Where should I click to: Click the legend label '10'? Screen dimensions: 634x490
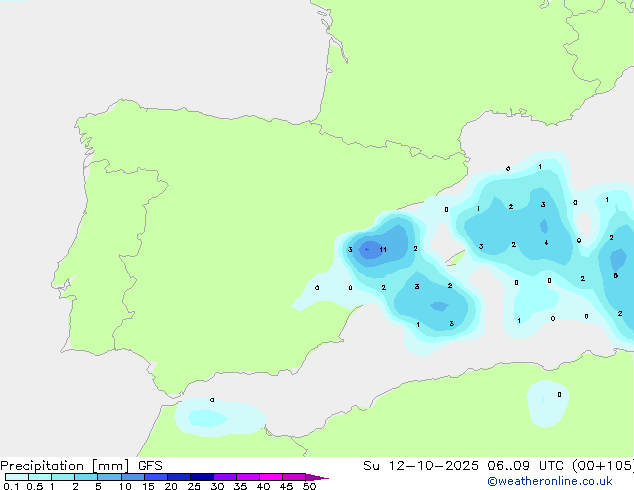pyautogui.click(x=125, y=486)
